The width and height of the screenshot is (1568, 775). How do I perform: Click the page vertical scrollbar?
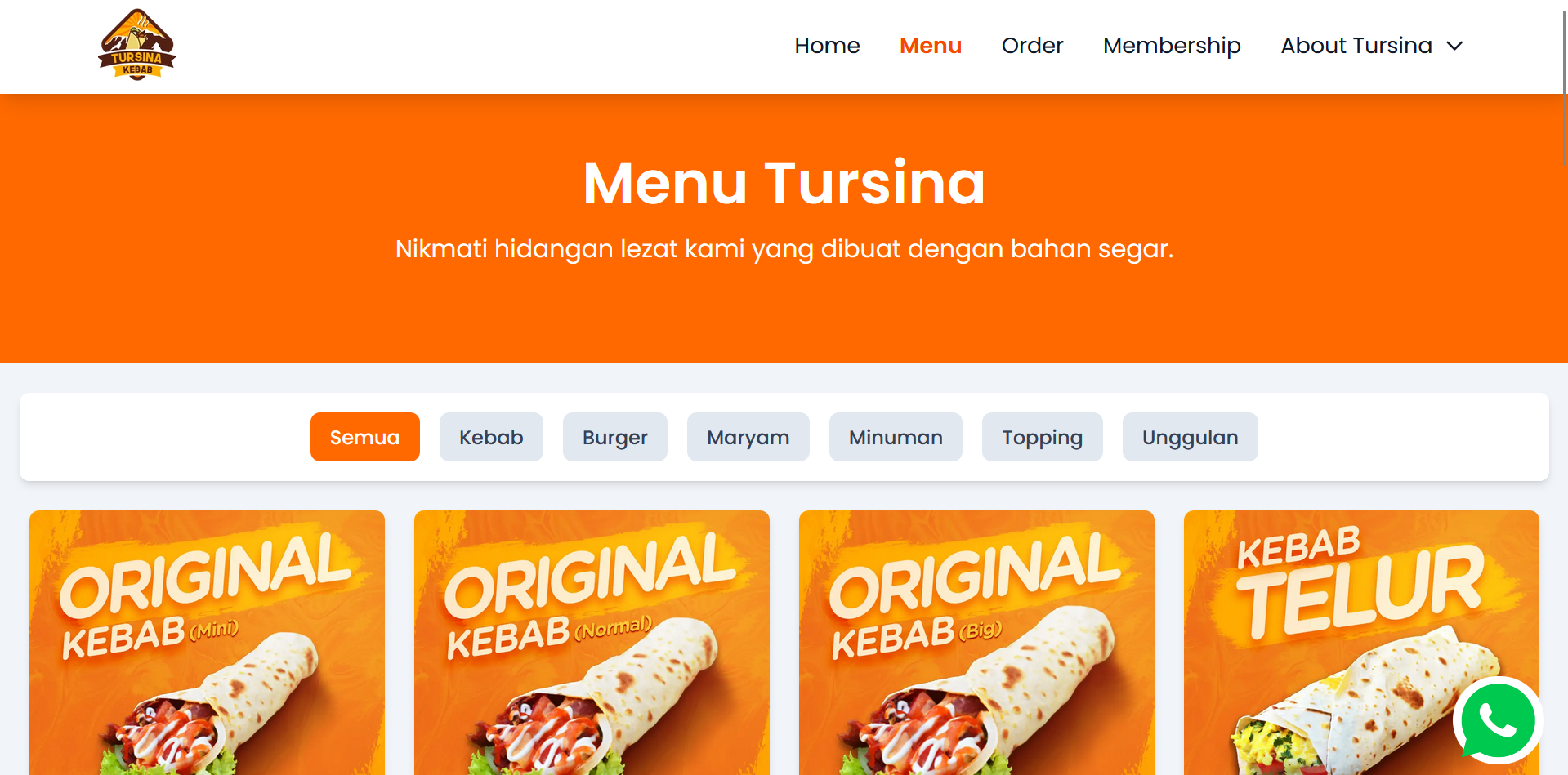click(x=1564, y=82)
